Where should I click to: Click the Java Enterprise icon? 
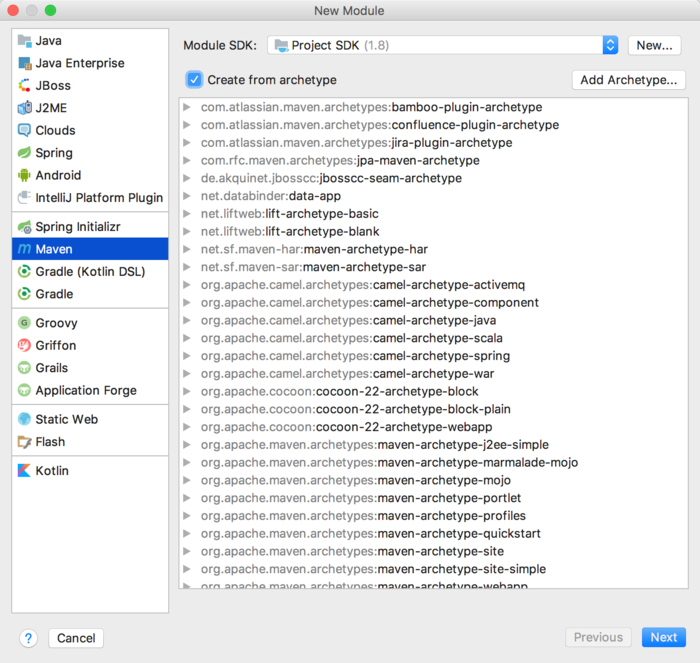click(24, 63)
